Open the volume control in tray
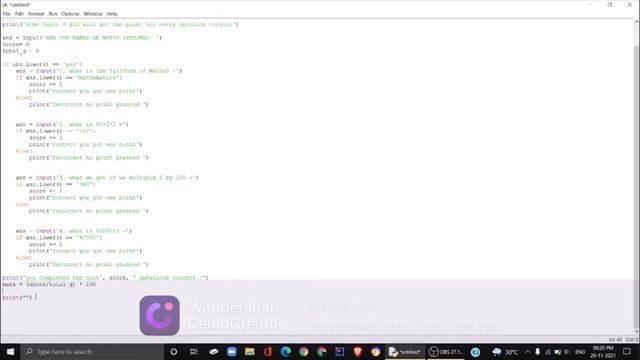640x360 pixels. pos(567,352)
